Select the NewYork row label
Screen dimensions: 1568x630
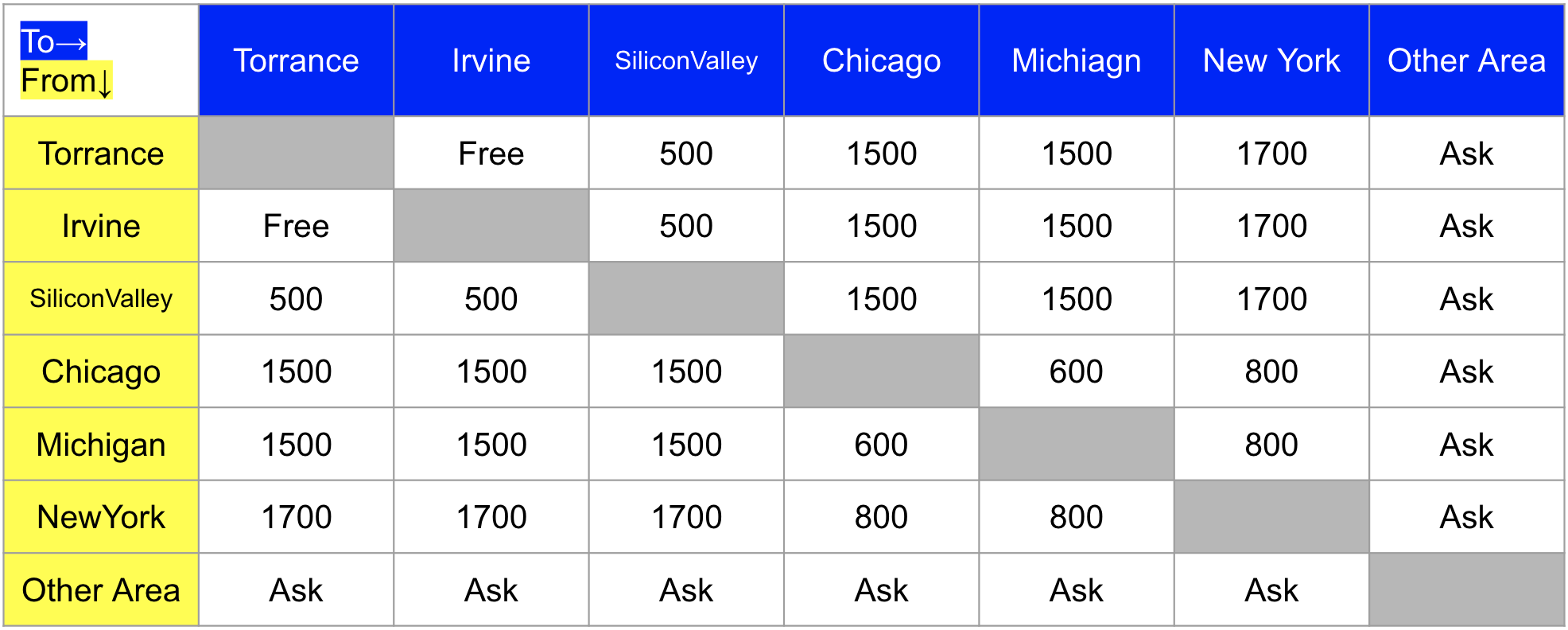tap(101, 517)
